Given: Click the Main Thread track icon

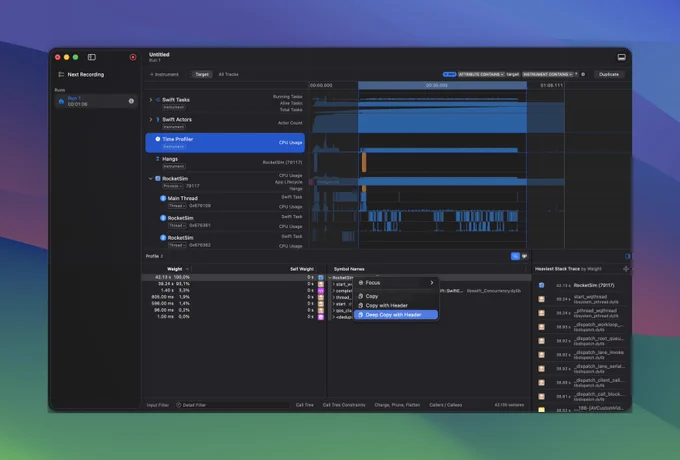Looking at the screenshot, I should [x=163, y=198].
